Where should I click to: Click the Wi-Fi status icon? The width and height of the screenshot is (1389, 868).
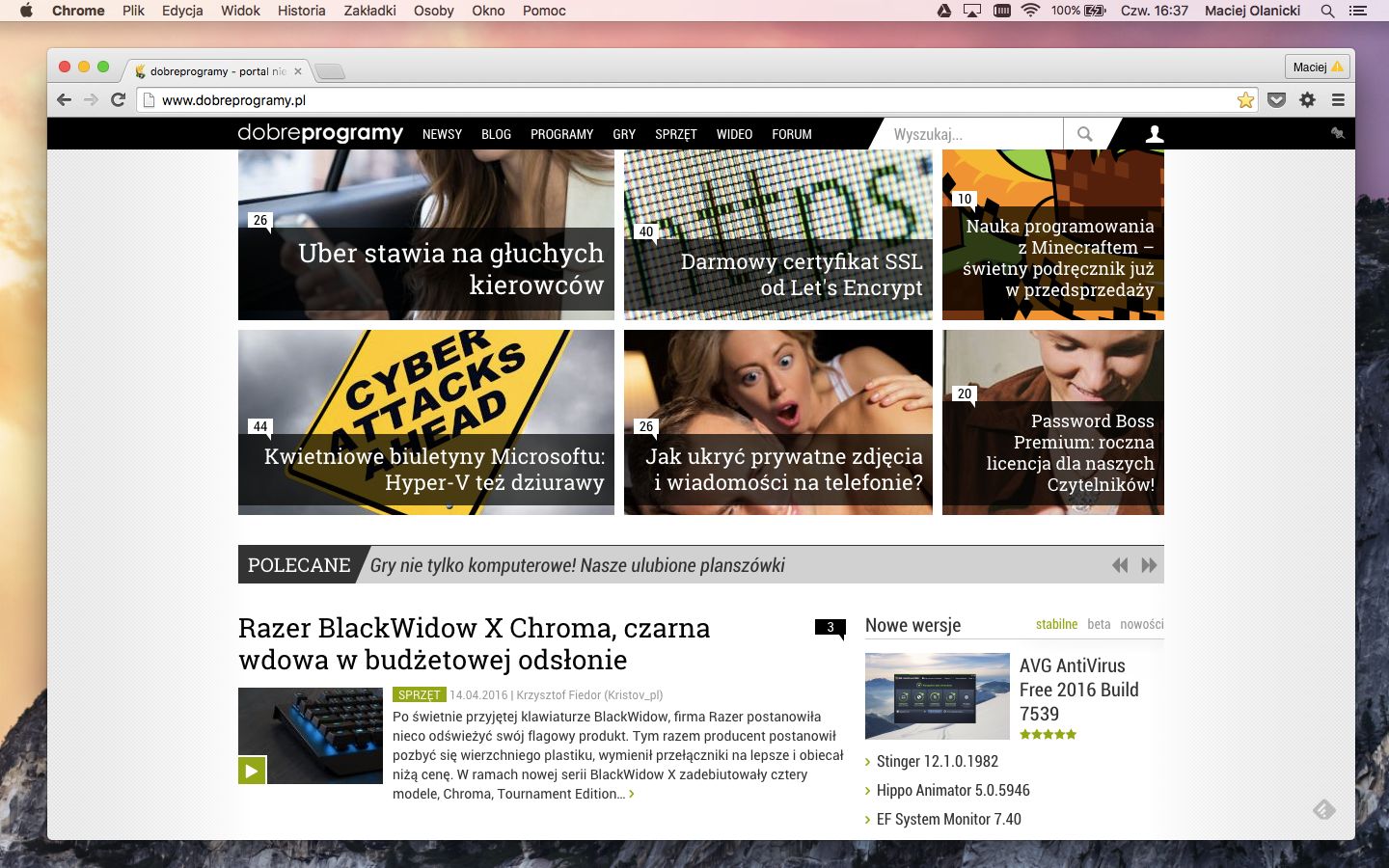tap(1030, 11)
